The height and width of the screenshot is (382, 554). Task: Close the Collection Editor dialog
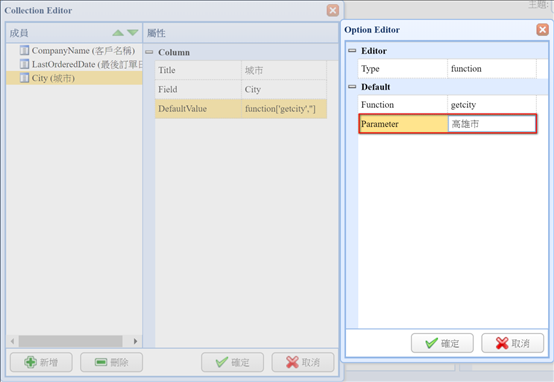(332, 11)
